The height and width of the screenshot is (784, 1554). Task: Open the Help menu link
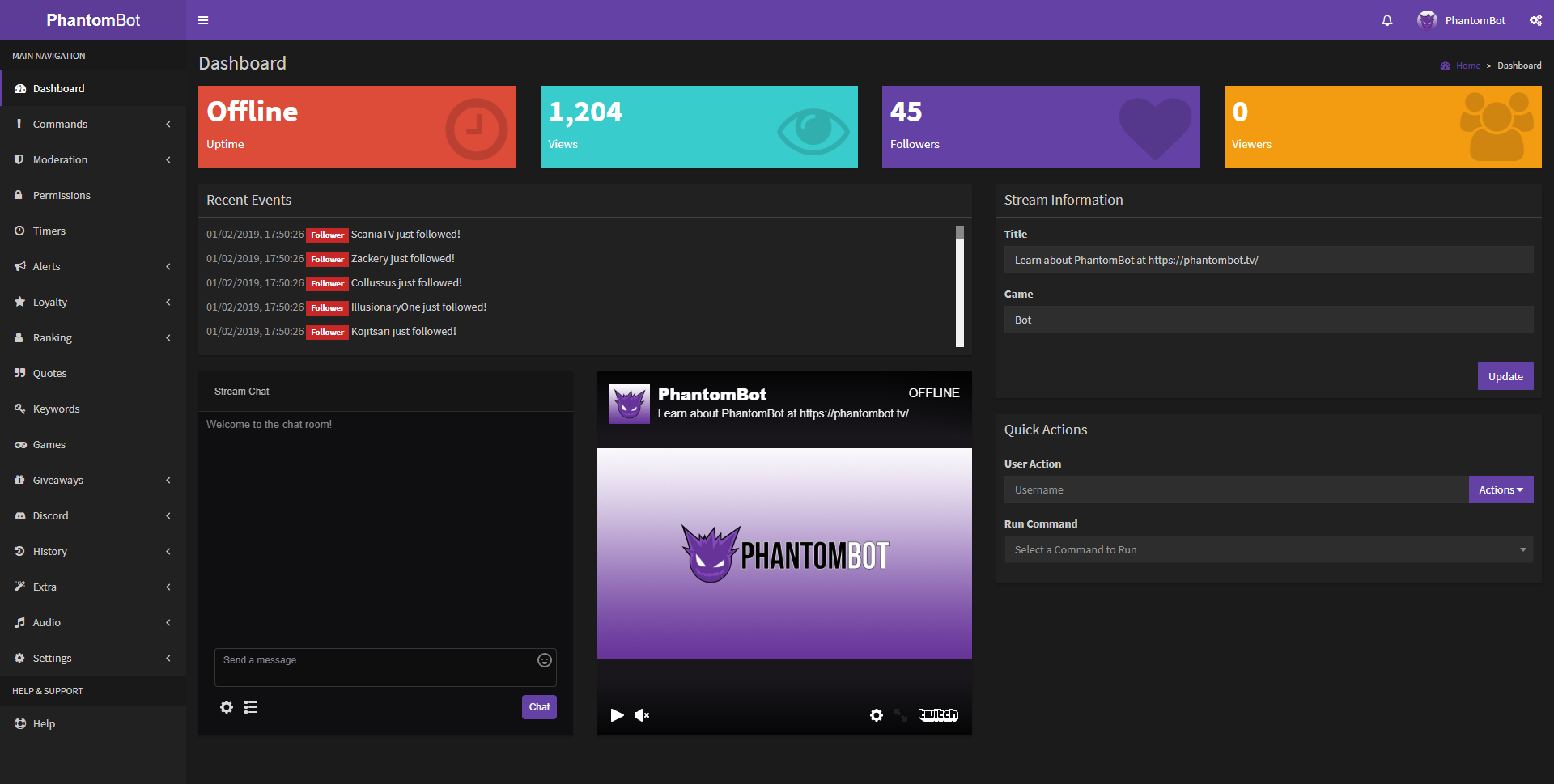93,723
